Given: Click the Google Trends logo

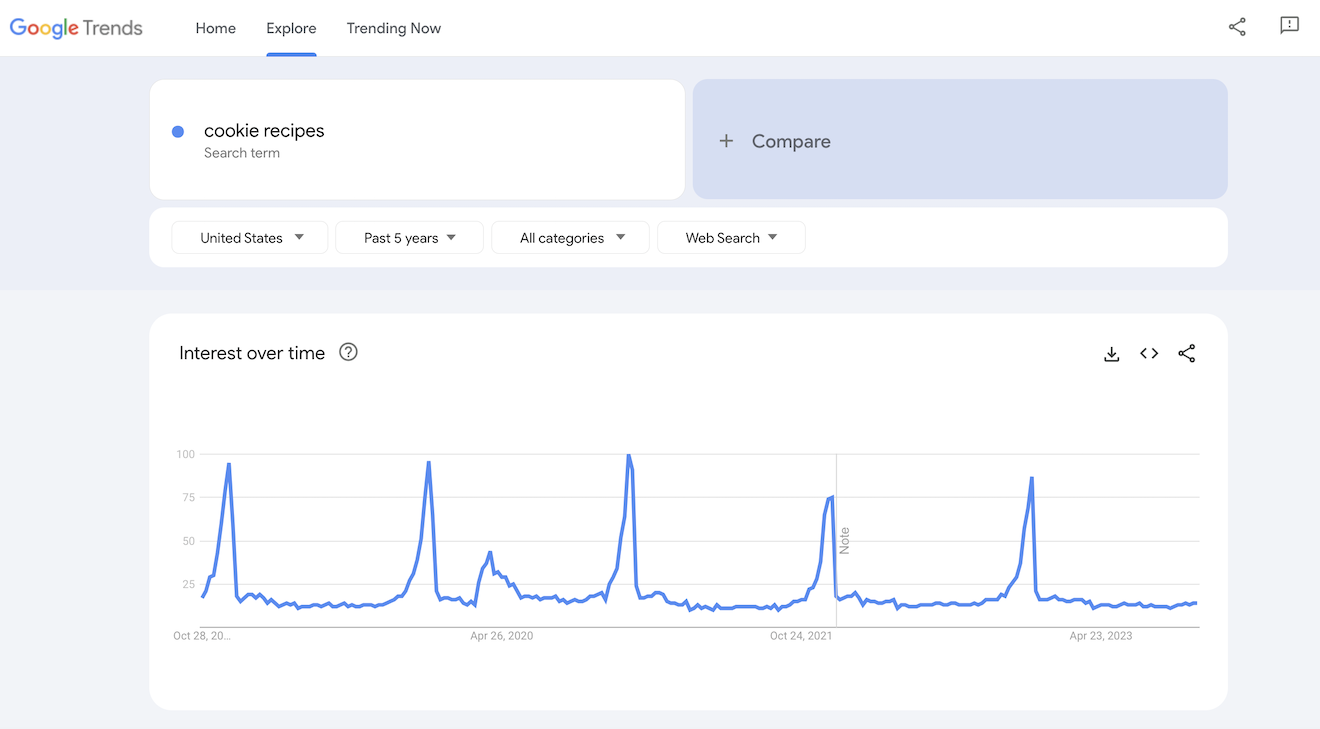Looking at the screenshot, I should pyautogui.click(x=76, y=28).
